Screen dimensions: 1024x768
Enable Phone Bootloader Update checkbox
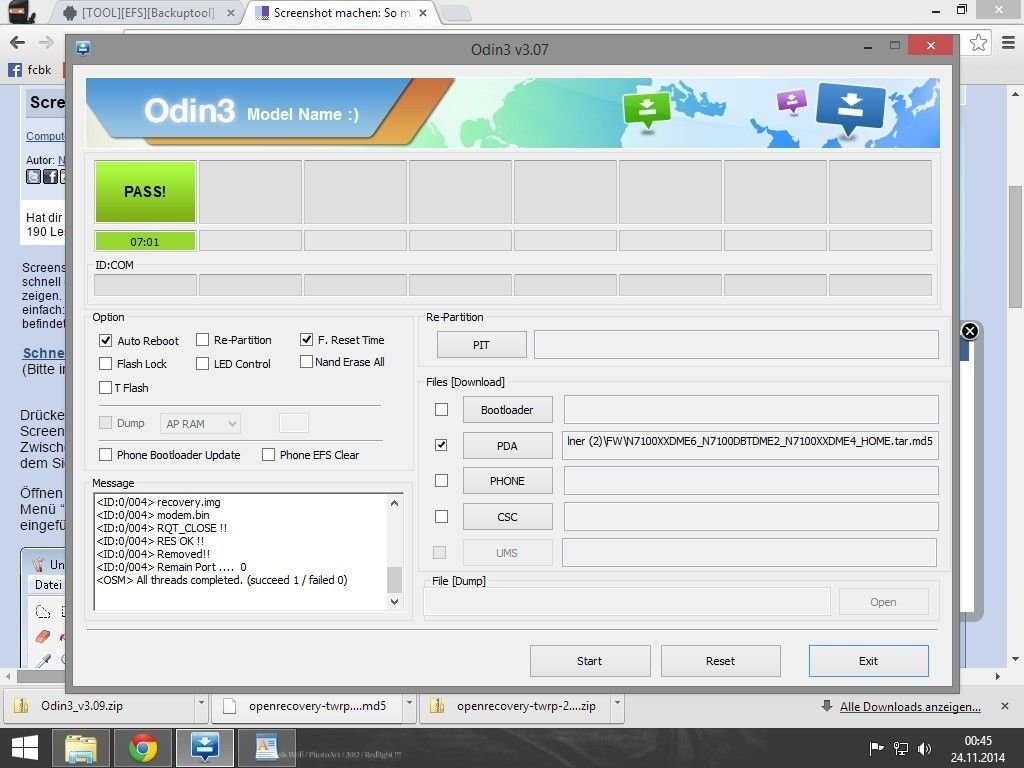(105, 454)
